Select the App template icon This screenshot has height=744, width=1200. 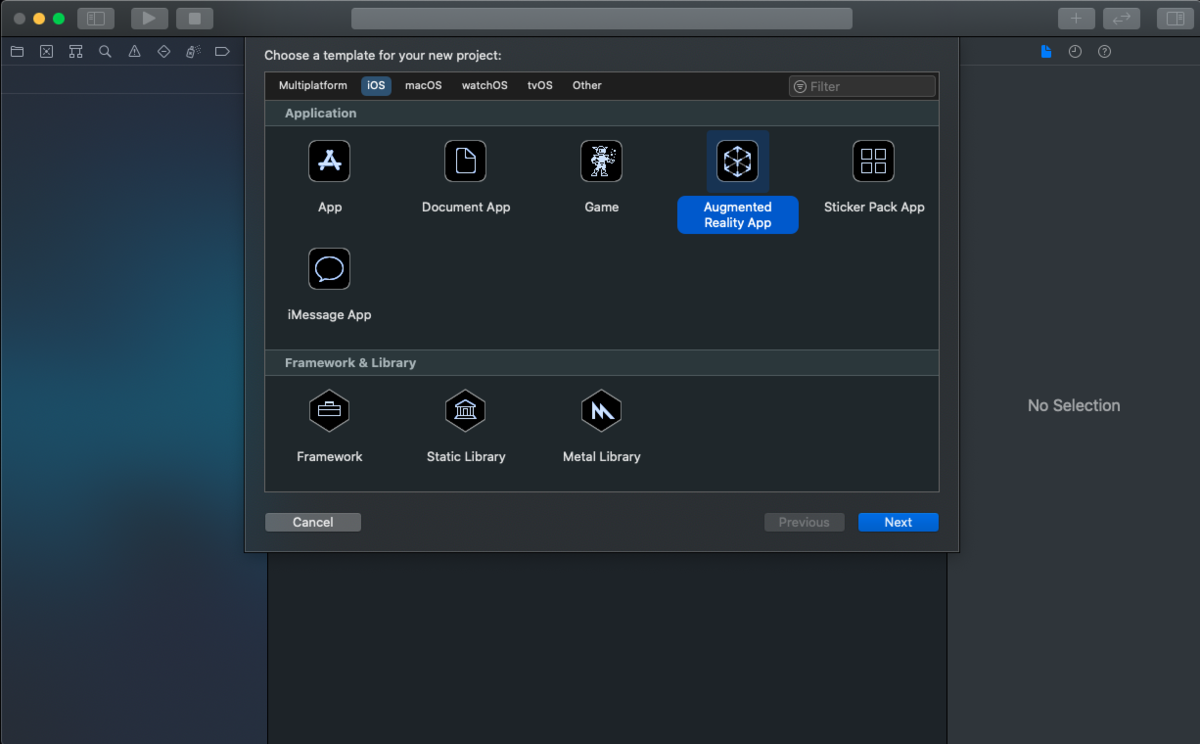(x=329, y=161)
